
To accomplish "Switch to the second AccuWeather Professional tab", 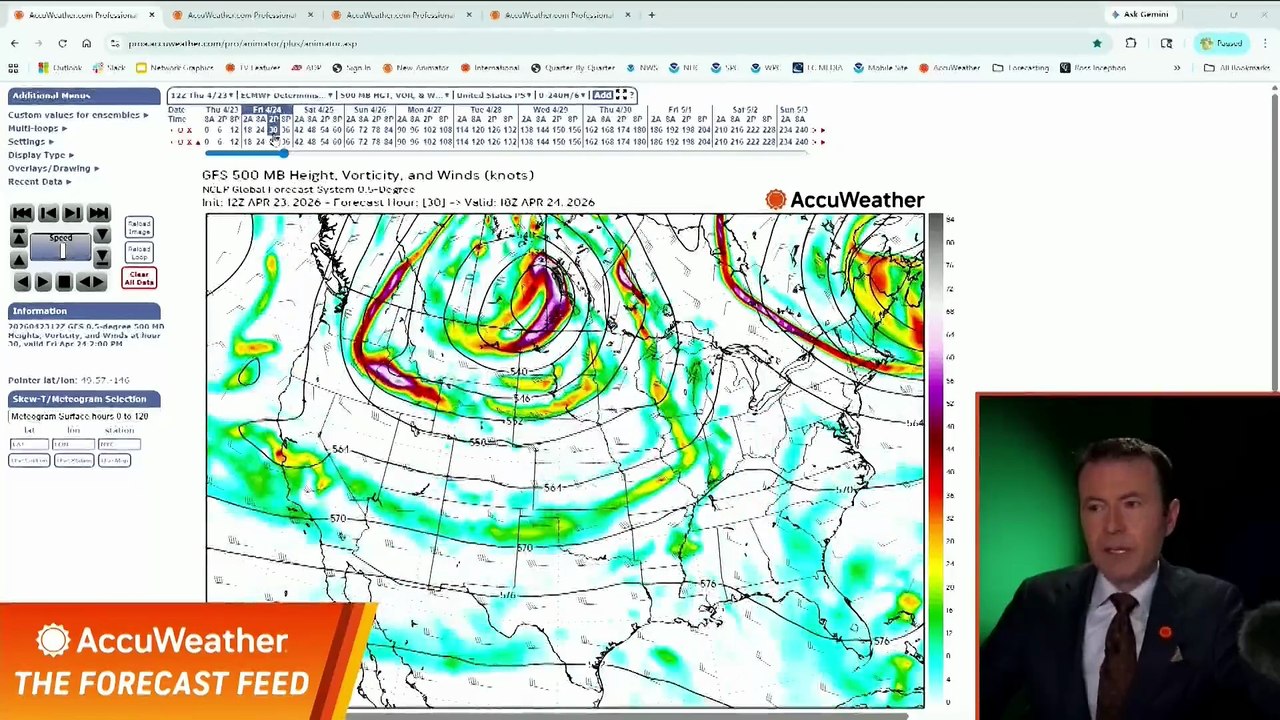I will pyautogui.click(x=241, y=15).
